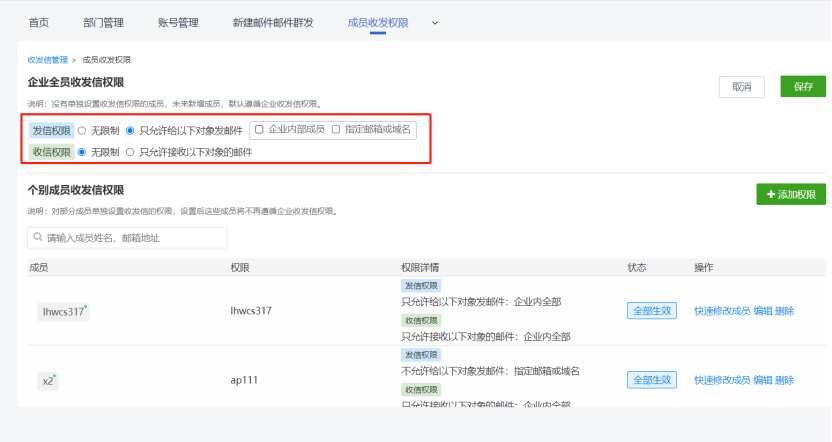Select 无限制 for 收信权限
Viewport: 832px width, 442px height.
(82, 152)
